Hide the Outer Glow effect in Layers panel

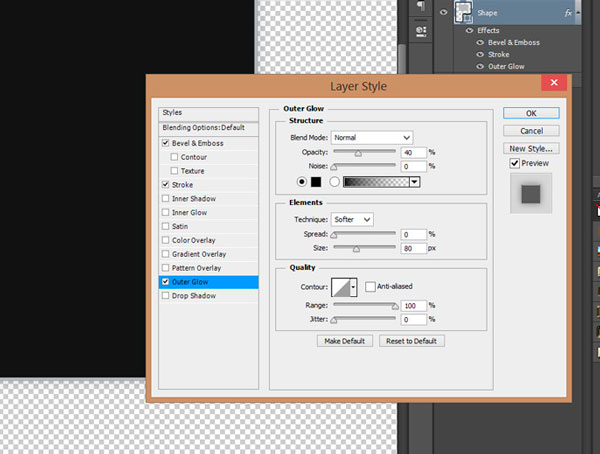pyautogui.click(x=480, y=66)
